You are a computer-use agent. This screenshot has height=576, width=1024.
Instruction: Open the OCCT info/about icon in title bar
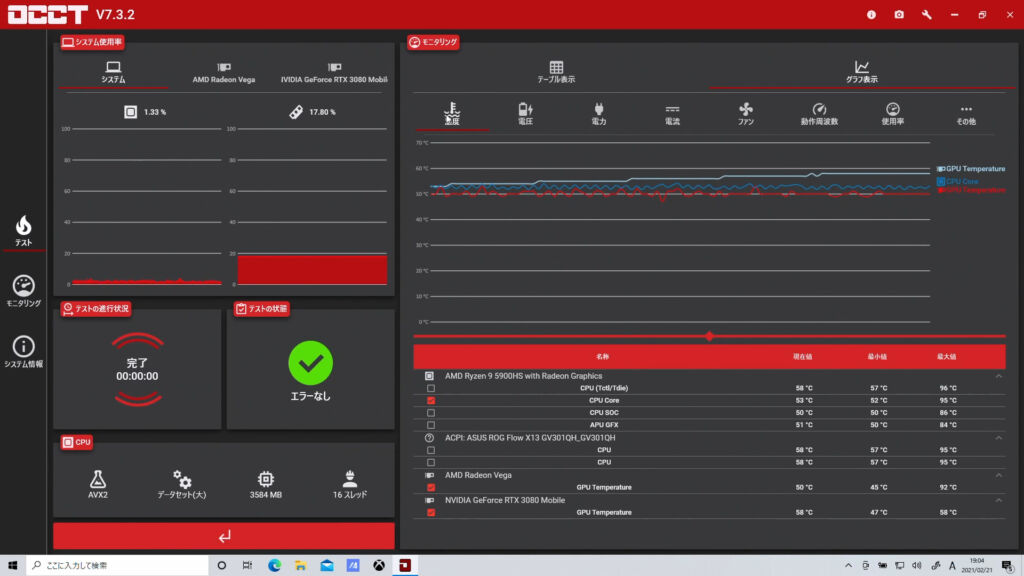click(x=871, y=14)
